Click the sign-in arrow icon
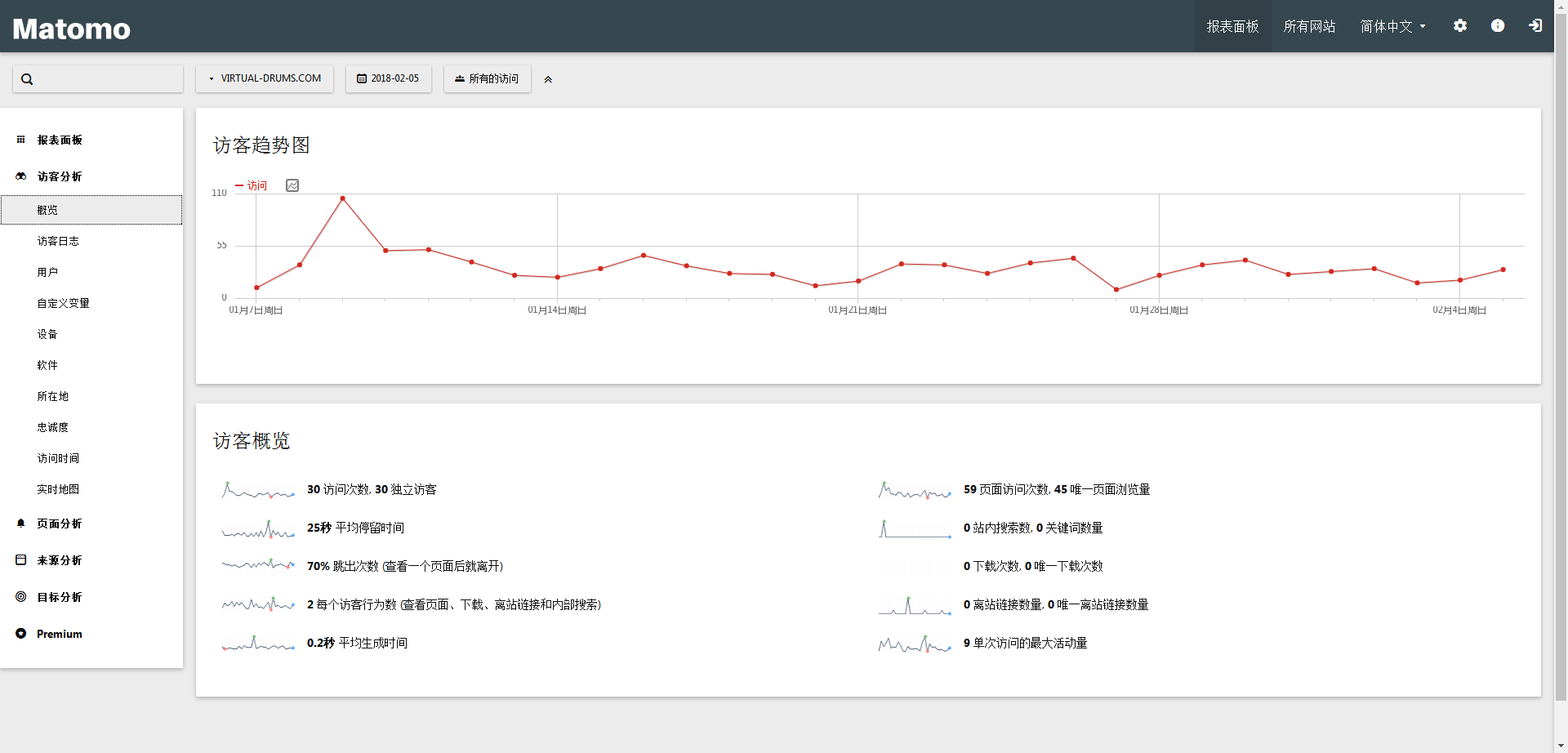 pos(1535,26)
